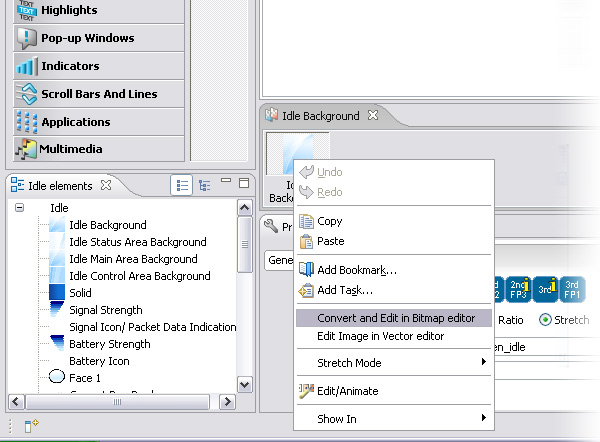Image resolution: width=600 pixels, height=442 pixels.
Task: Close the Idle Background tab
Action: click(x=373, y=116)
